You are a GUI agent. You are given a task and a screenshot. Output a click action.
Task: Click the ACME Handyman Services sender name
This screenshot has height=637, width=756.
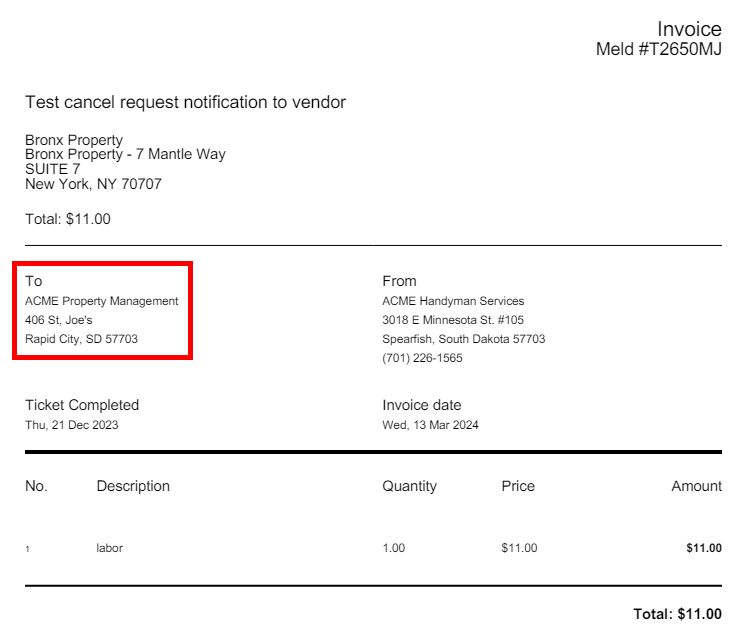[x=453, y=301]
